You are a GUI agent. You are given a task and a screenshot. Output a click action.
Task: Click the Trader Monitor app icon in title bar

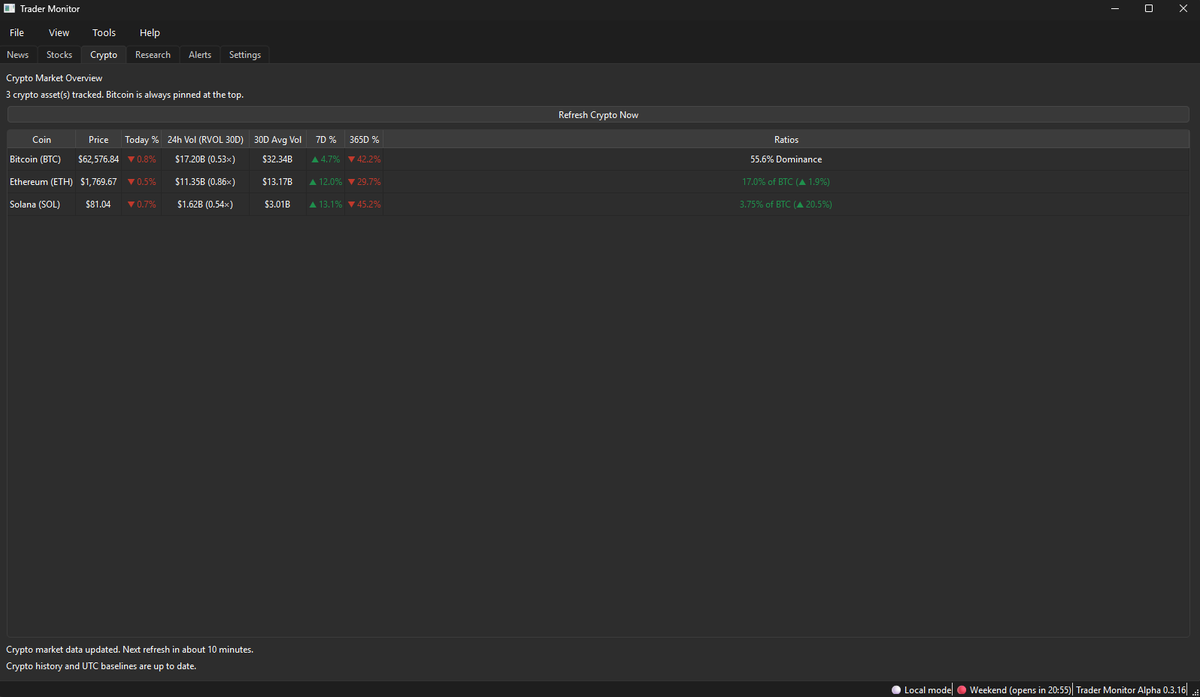[x=9, y=8]
